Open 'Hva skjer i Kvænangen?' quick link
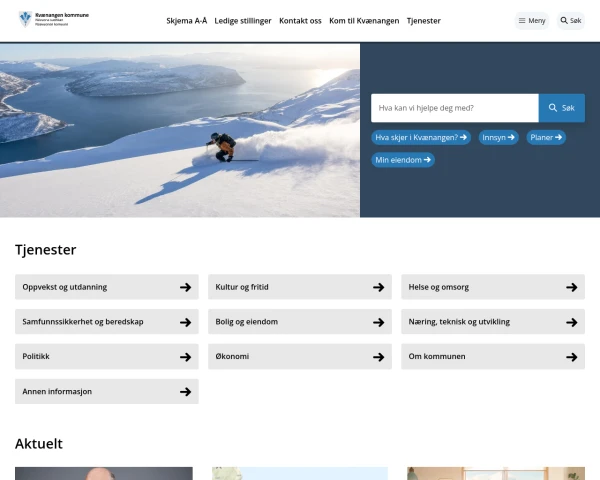600x480 pixels. tap(421, 137)
